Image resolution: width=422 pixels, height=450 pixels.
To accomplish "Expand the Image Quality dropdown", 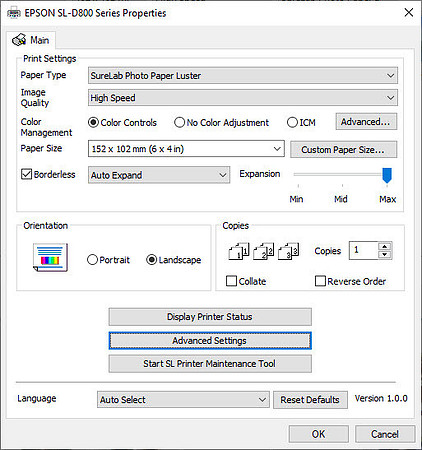I will [243, 98].
